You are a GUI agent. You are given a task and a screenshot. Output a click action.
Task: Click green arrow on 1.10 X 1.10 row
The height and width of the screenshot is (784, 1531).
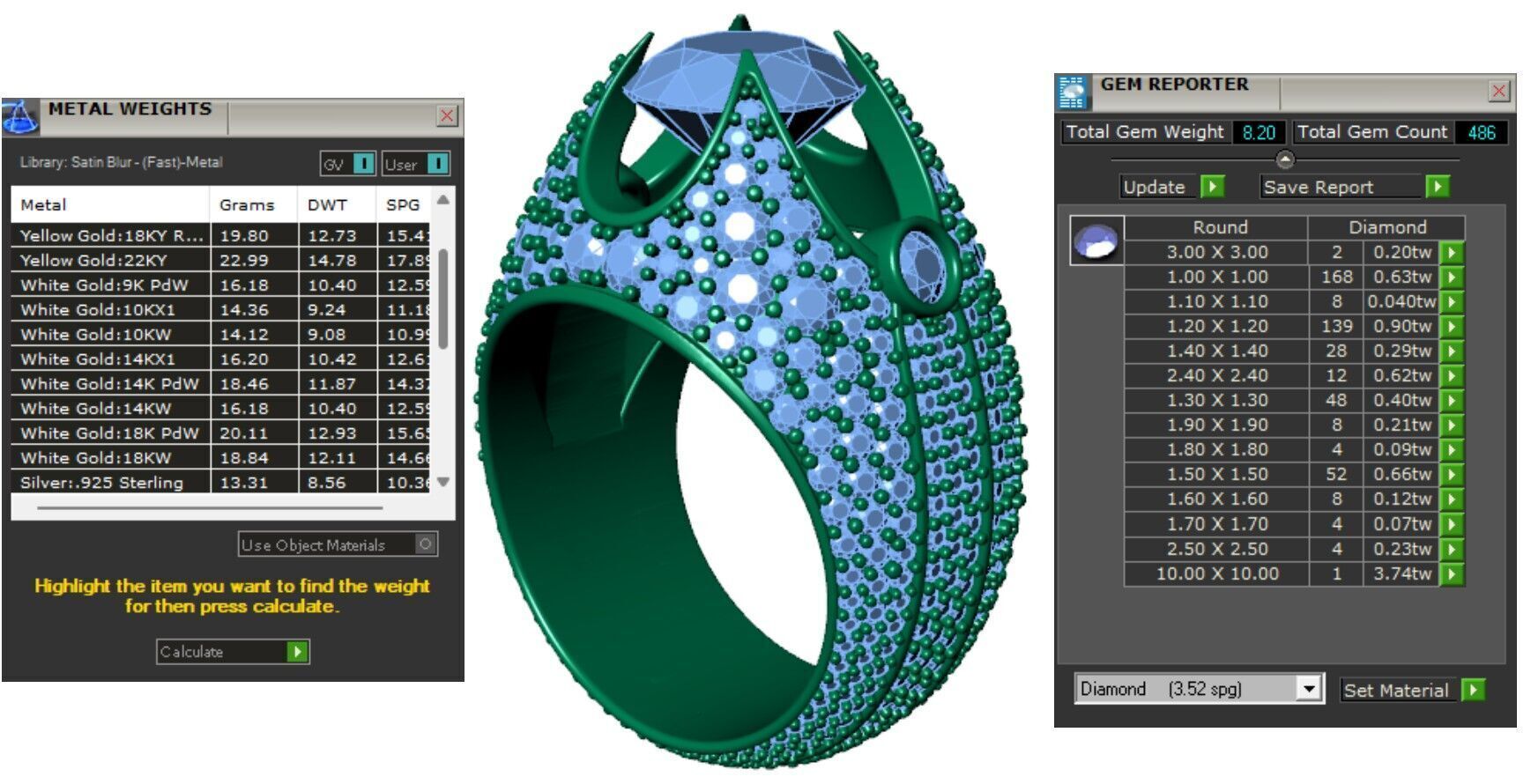click(x=1451, y=302)
